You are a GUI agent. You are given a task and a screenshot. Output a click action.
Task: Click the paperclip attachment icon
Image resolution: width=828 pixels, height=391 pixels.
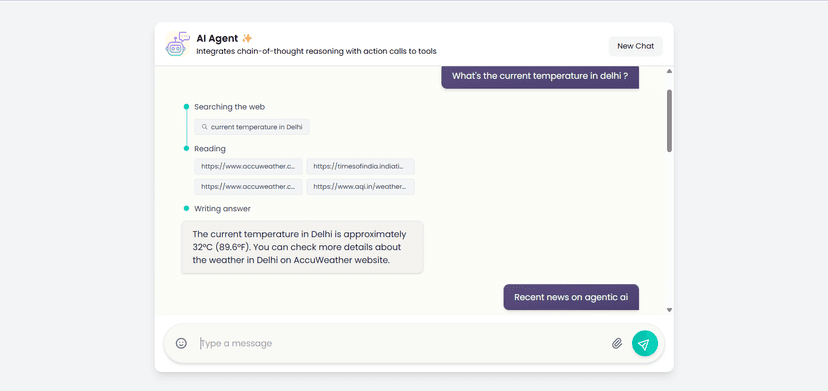coord(617,344)
